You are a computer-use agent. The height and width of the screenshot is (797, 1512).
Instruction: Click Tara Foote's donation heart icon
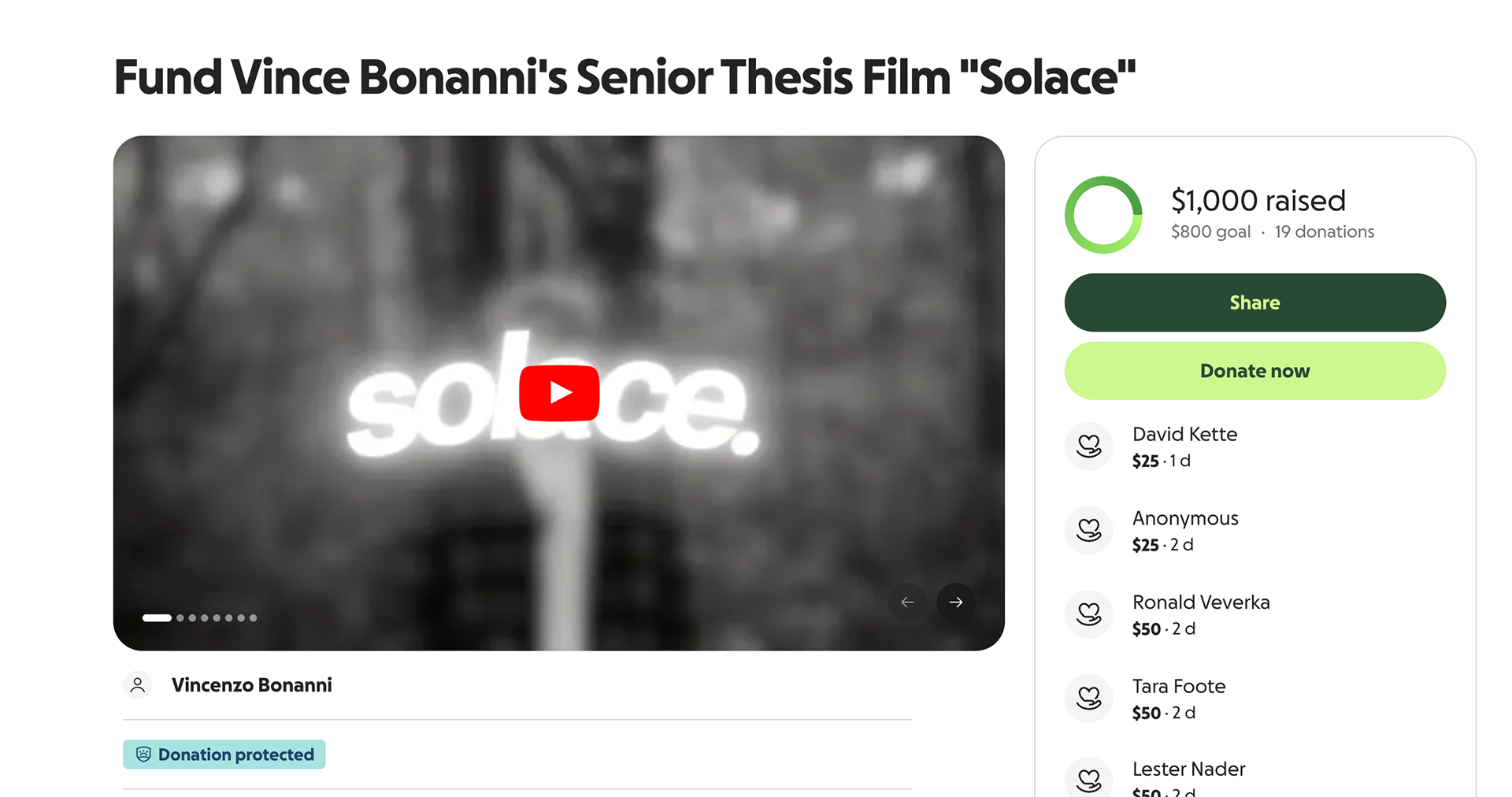[1089, 698]
